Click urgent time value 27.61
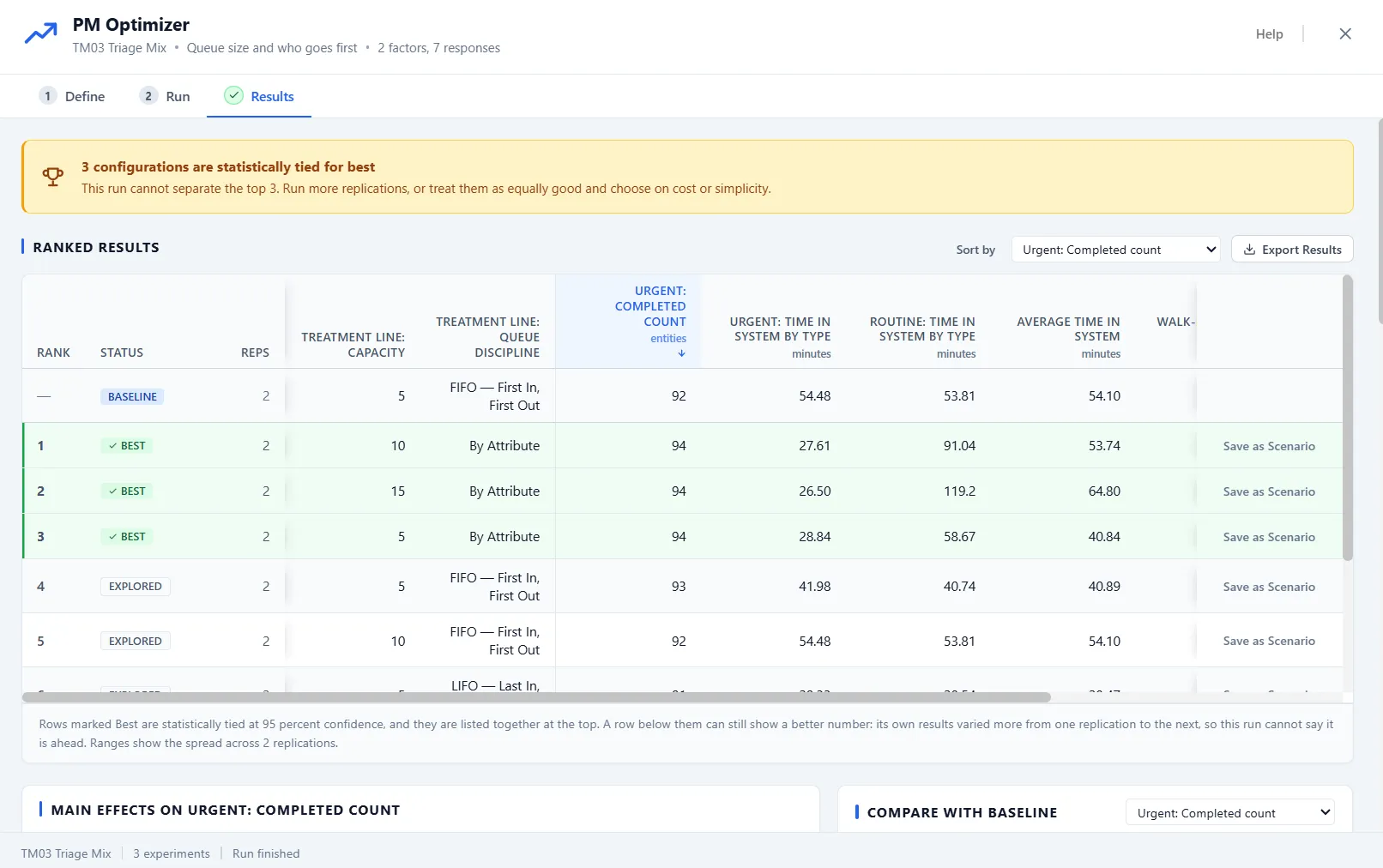Viewport: 1383px width, 868px height. pyautogui.click(x=814, y=446)
